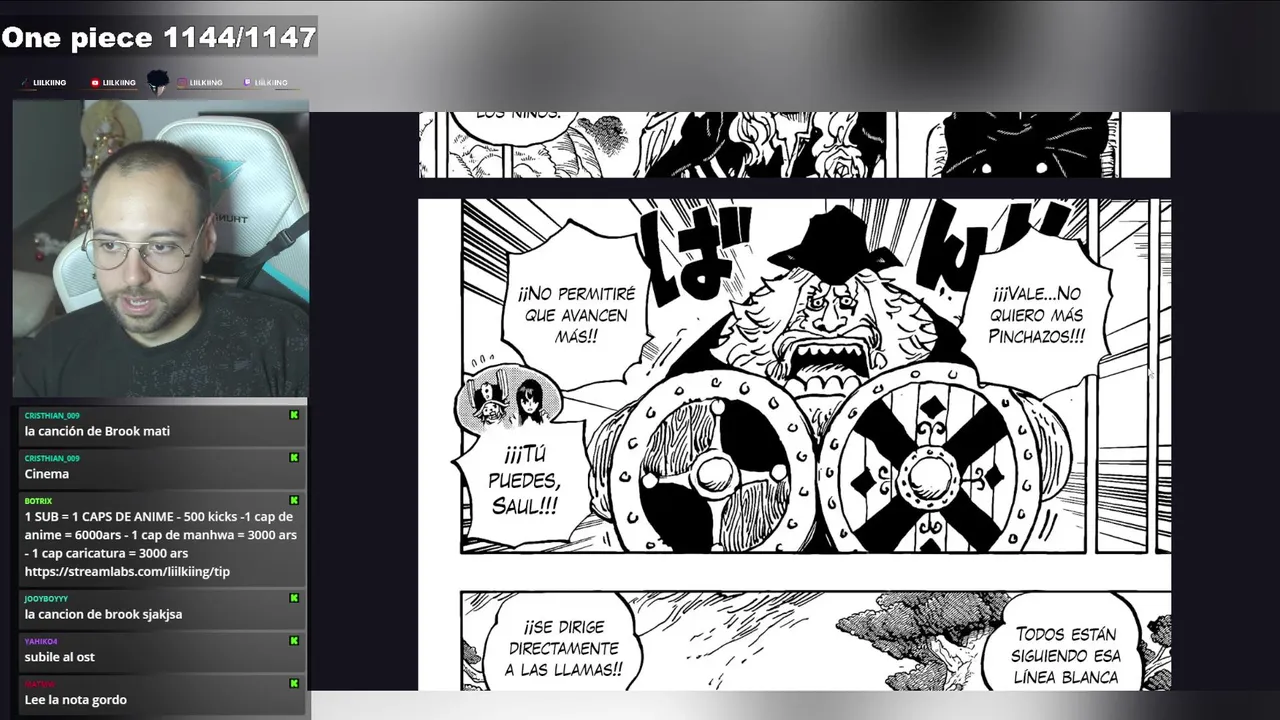
Task: Click the YouTube icon in the social bar
Action: 95,83
